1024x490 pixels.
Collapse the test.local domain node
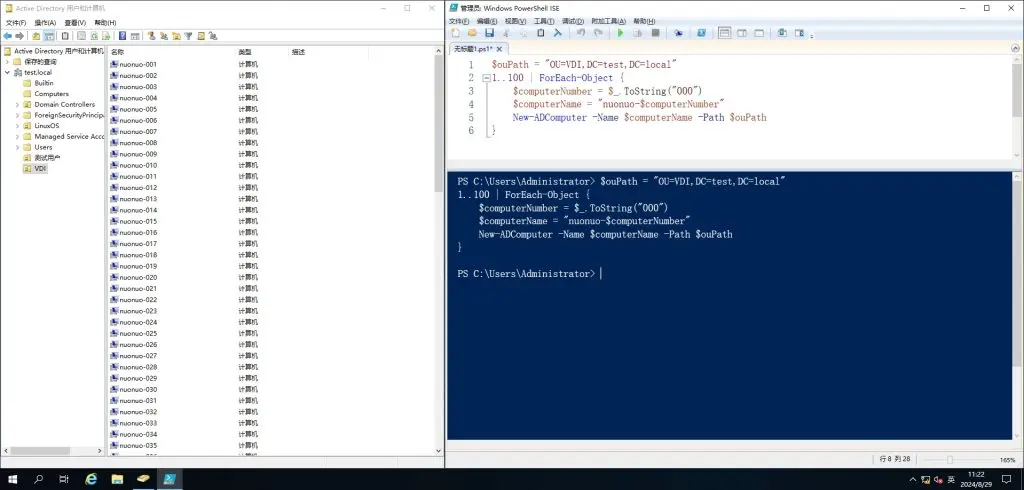pyautogui.click(x=8, y=72)
